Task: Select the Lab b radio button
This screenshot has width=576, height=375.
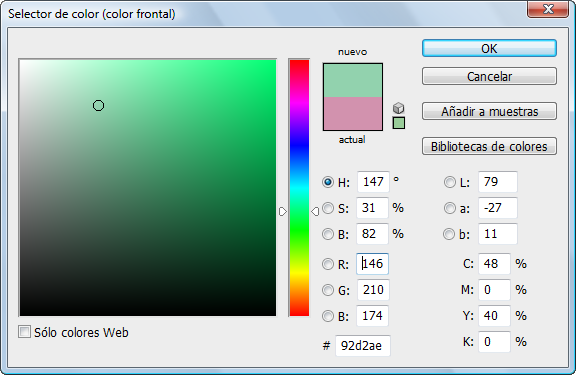Action: [x=449, y=234]
